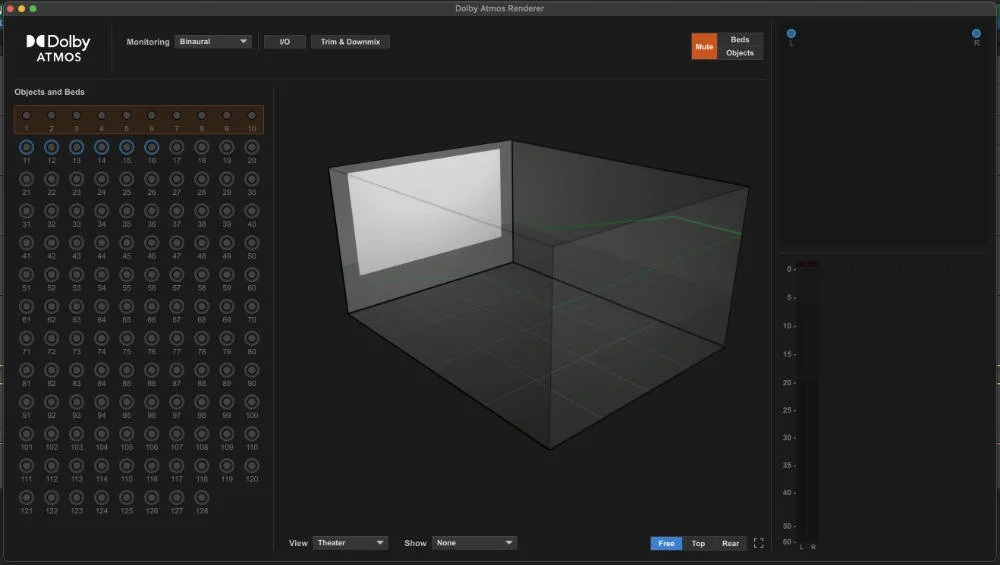Viewport: 1000px width, 565px height.
Task: Click bed channel indicator 10
Action: [252, 115]
